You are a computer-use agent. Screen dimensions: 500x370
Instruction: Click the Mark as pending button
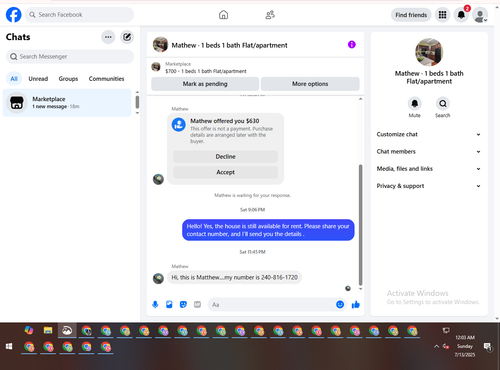click(x=205, y=84)
